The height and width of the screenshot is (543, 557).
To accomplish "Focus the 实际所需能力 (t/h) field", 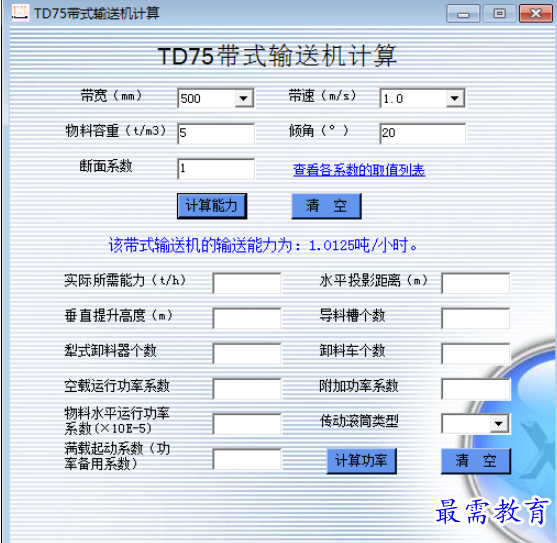I will (247, 283).
